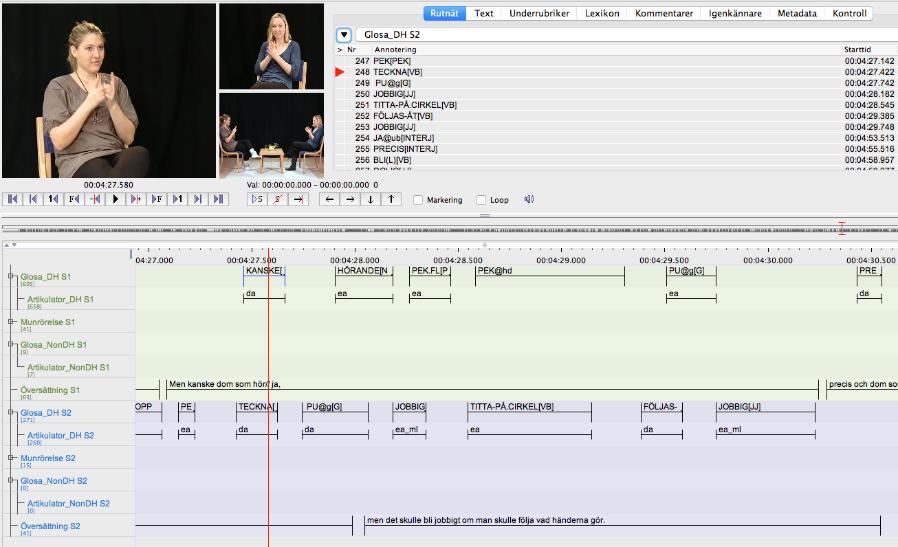The image size is (898, 547).
Task: Jump to previous scroll view
Action: 33,199
